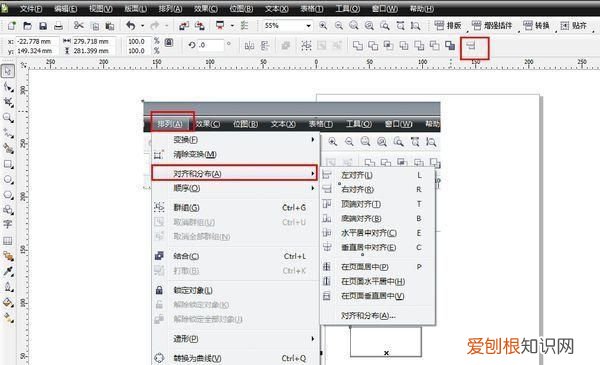
Task: Choose 群组(G) menu entry
Action: [235, 208]
